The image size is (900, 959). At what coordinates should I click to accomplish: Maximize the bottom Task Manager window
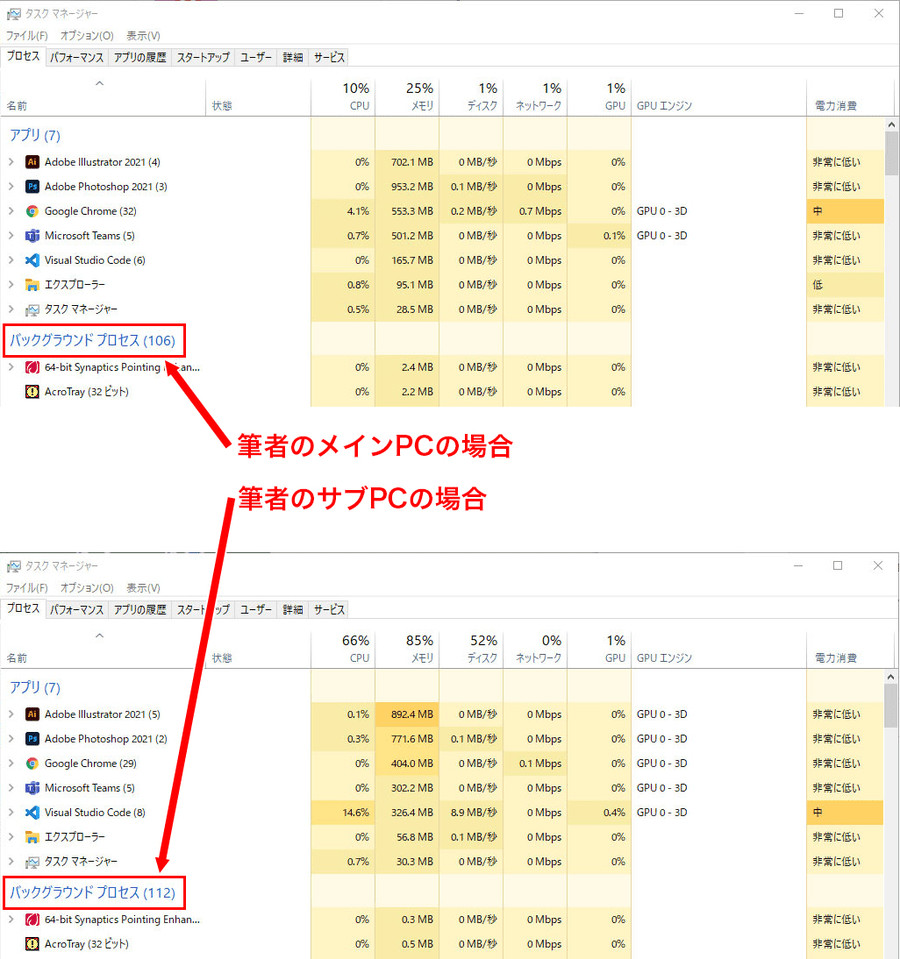[838, 566]
